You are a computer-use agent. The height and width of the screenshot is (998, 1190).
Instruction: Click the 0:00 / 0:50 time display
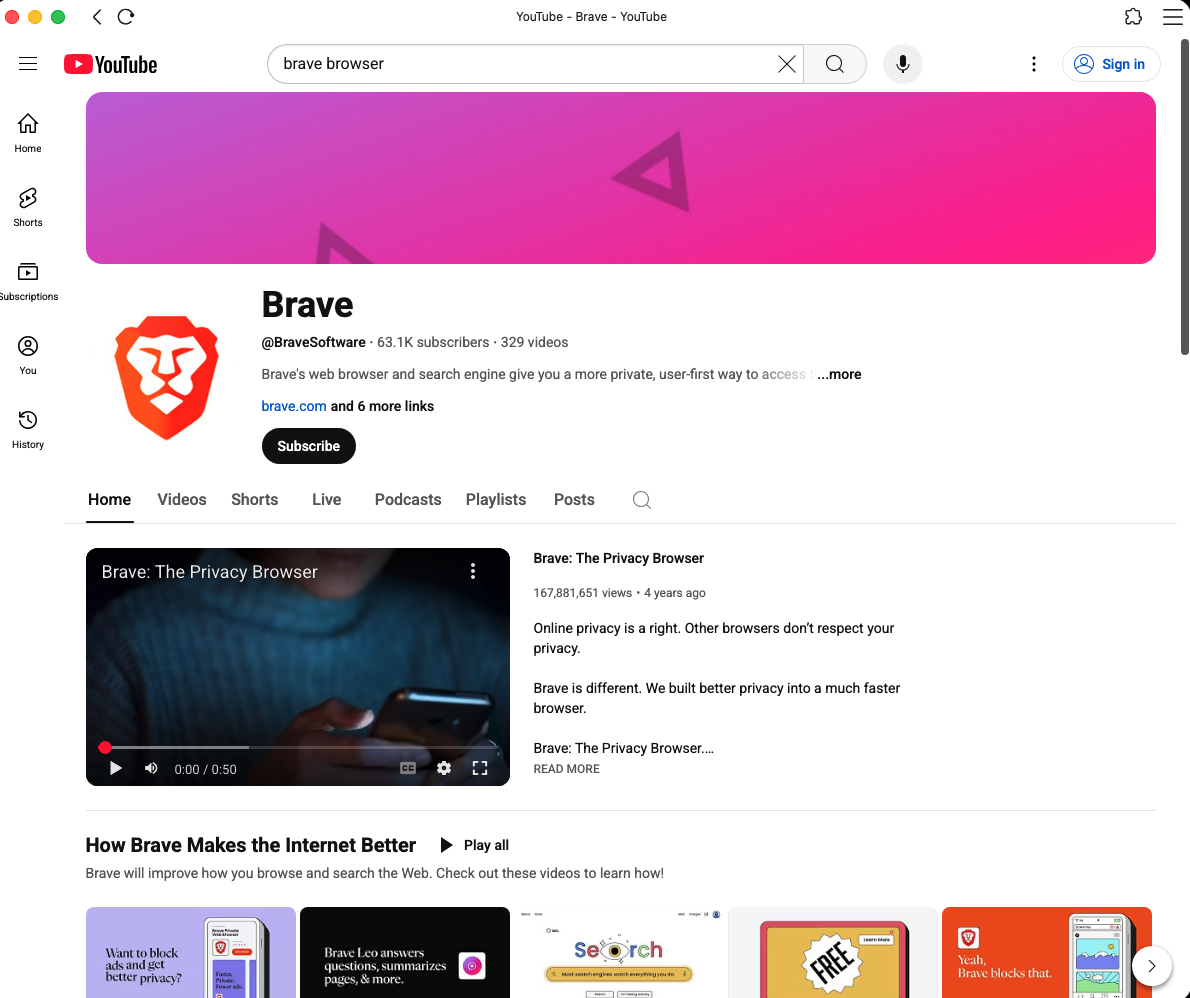(x=206, y=770)
